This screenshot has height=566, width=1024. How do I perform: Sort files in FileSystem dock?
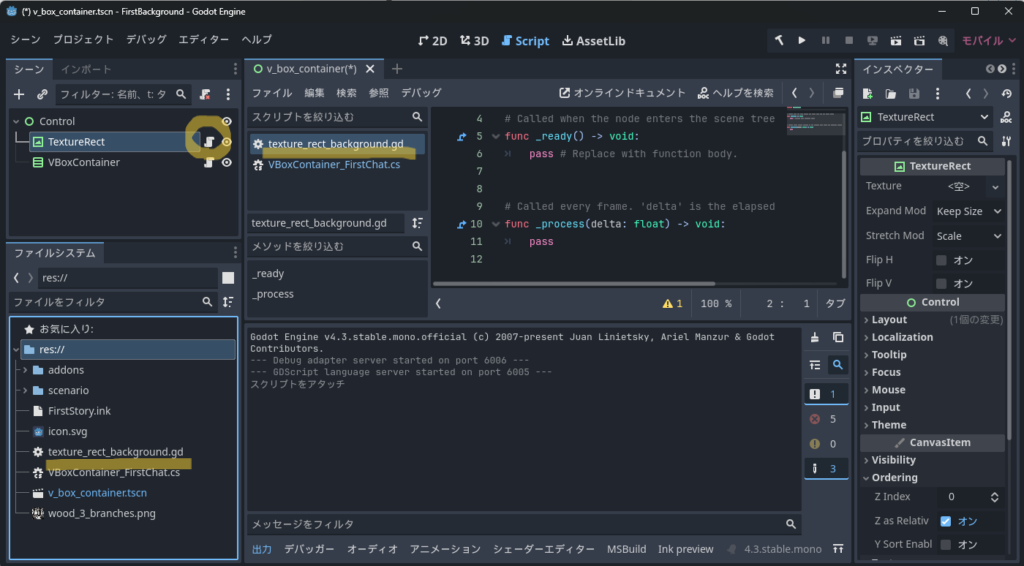point(228,302)
